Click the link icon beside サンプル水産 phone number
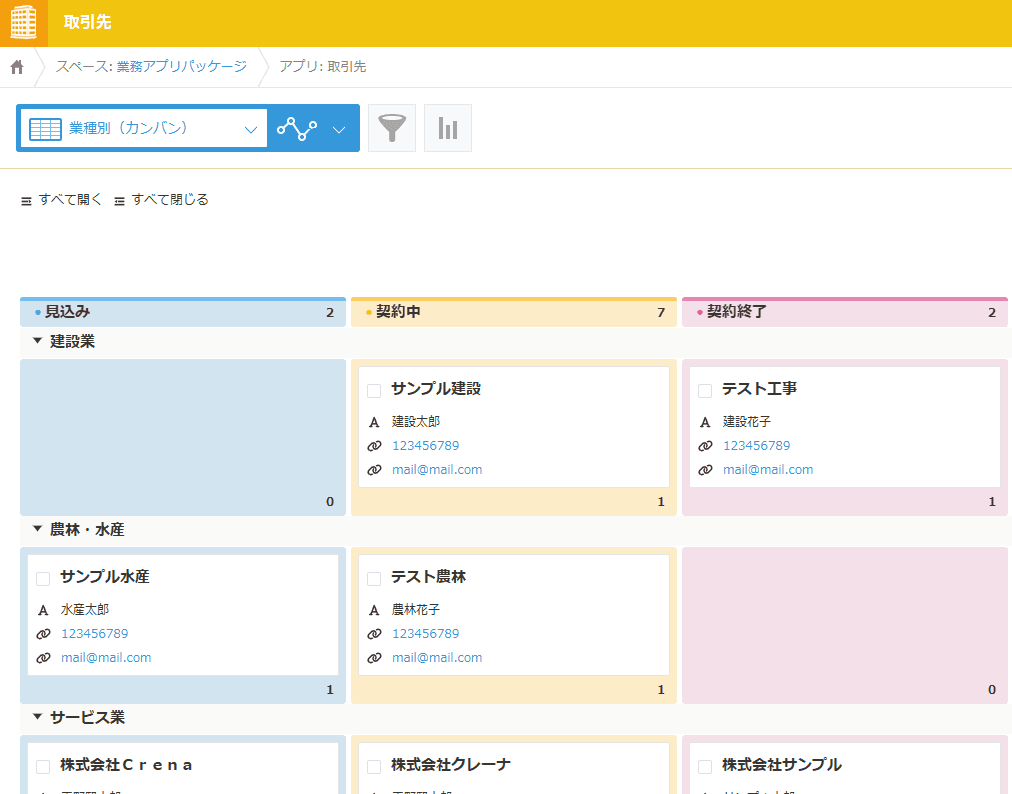 pyautogui.click(x=43, y=634)
